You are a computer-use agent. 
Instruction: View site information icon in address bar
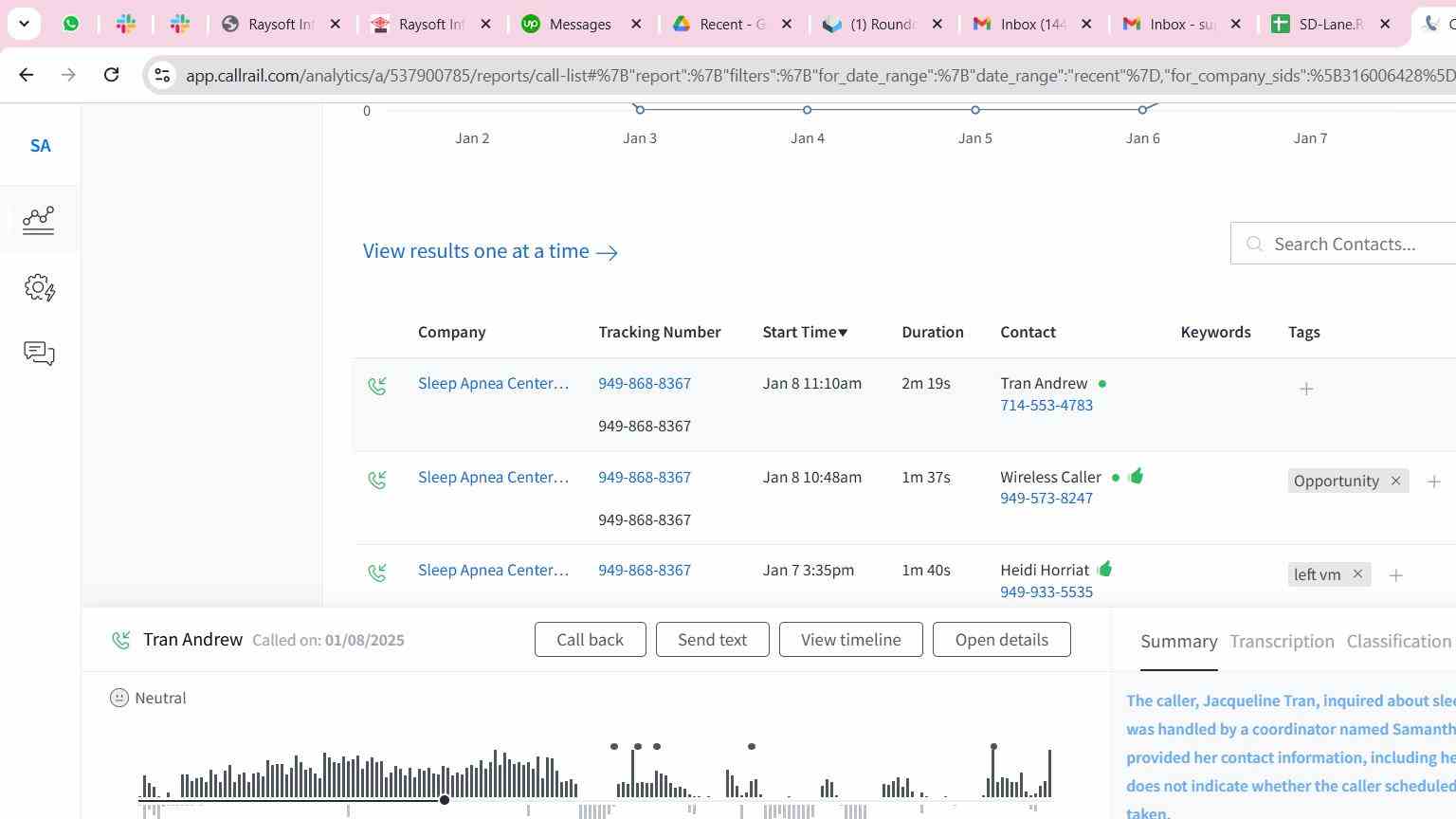162,75
